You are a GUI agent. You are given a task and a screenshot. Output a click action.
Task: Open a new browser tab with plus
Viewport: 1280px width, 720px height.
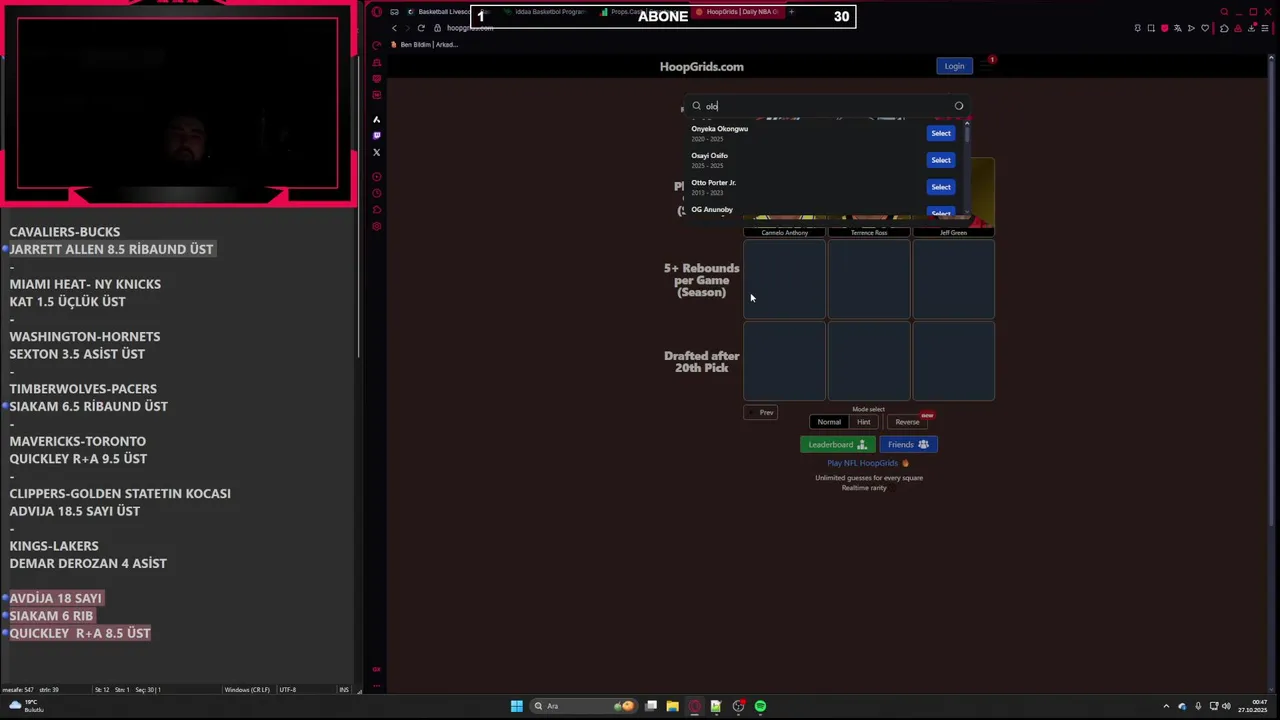[791, 12]
